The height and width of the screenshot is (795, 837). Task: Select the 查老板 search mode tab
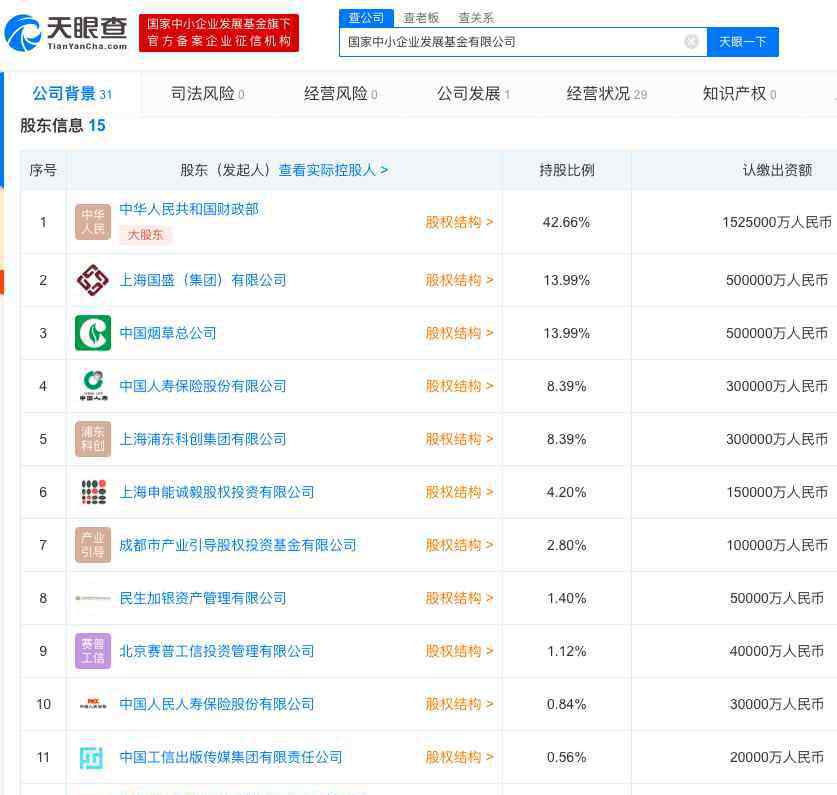pos(421,18)
